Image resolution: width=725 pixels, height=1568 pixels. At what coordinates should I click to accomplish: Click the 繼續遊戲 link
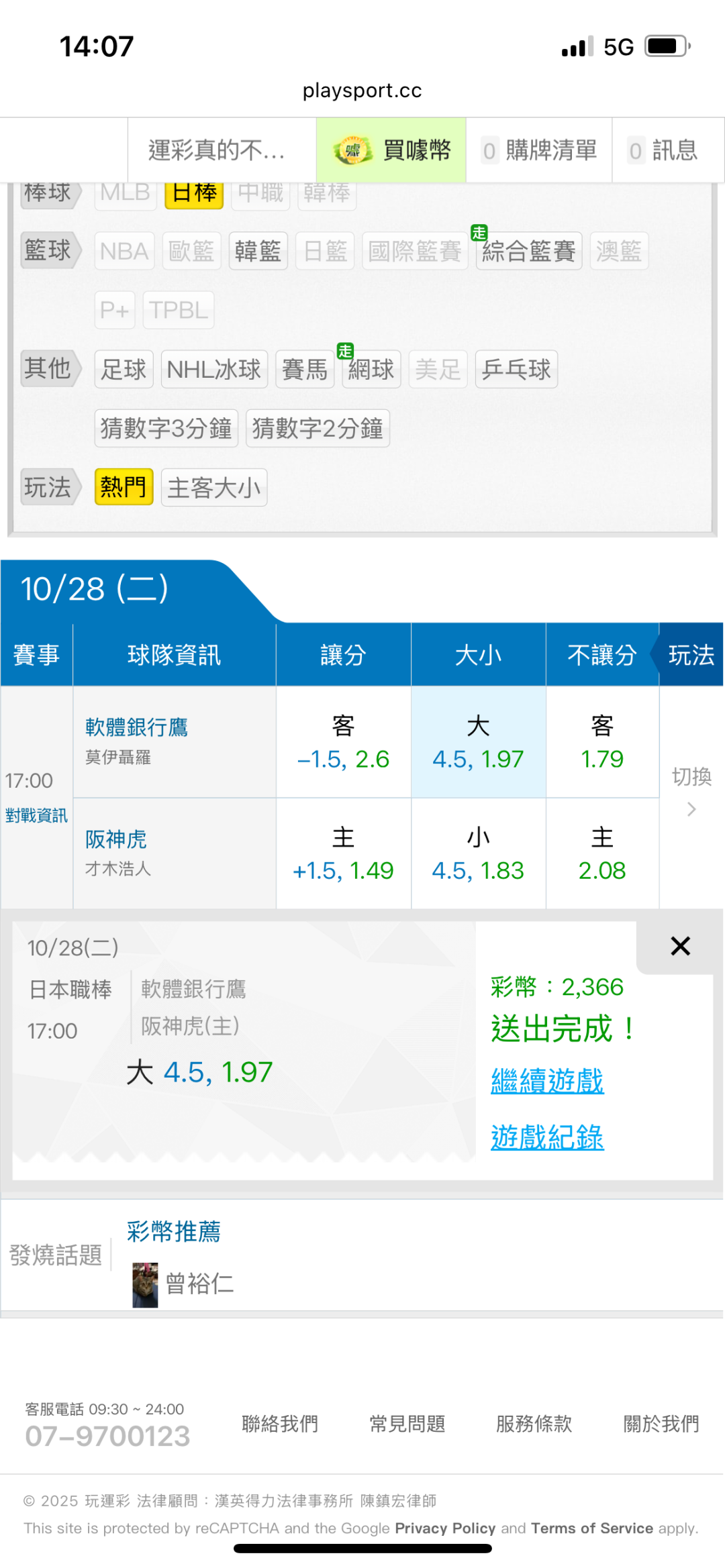pos(547,1081)
